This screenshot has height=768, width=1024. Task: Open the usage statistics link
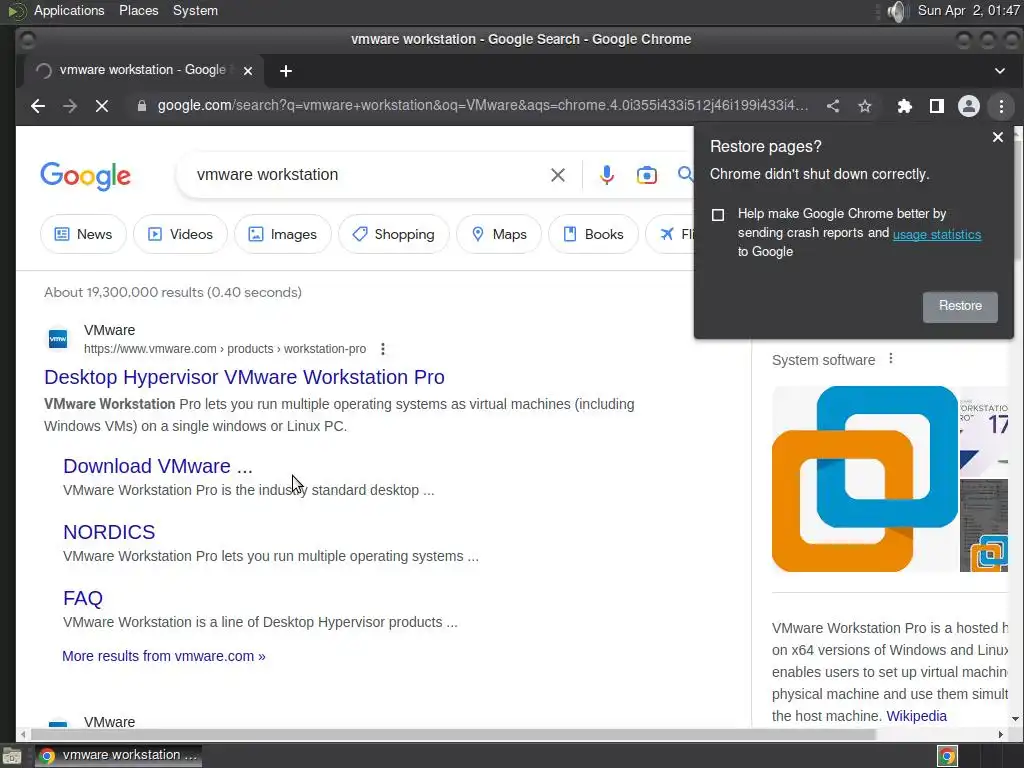tap(936, 234)
